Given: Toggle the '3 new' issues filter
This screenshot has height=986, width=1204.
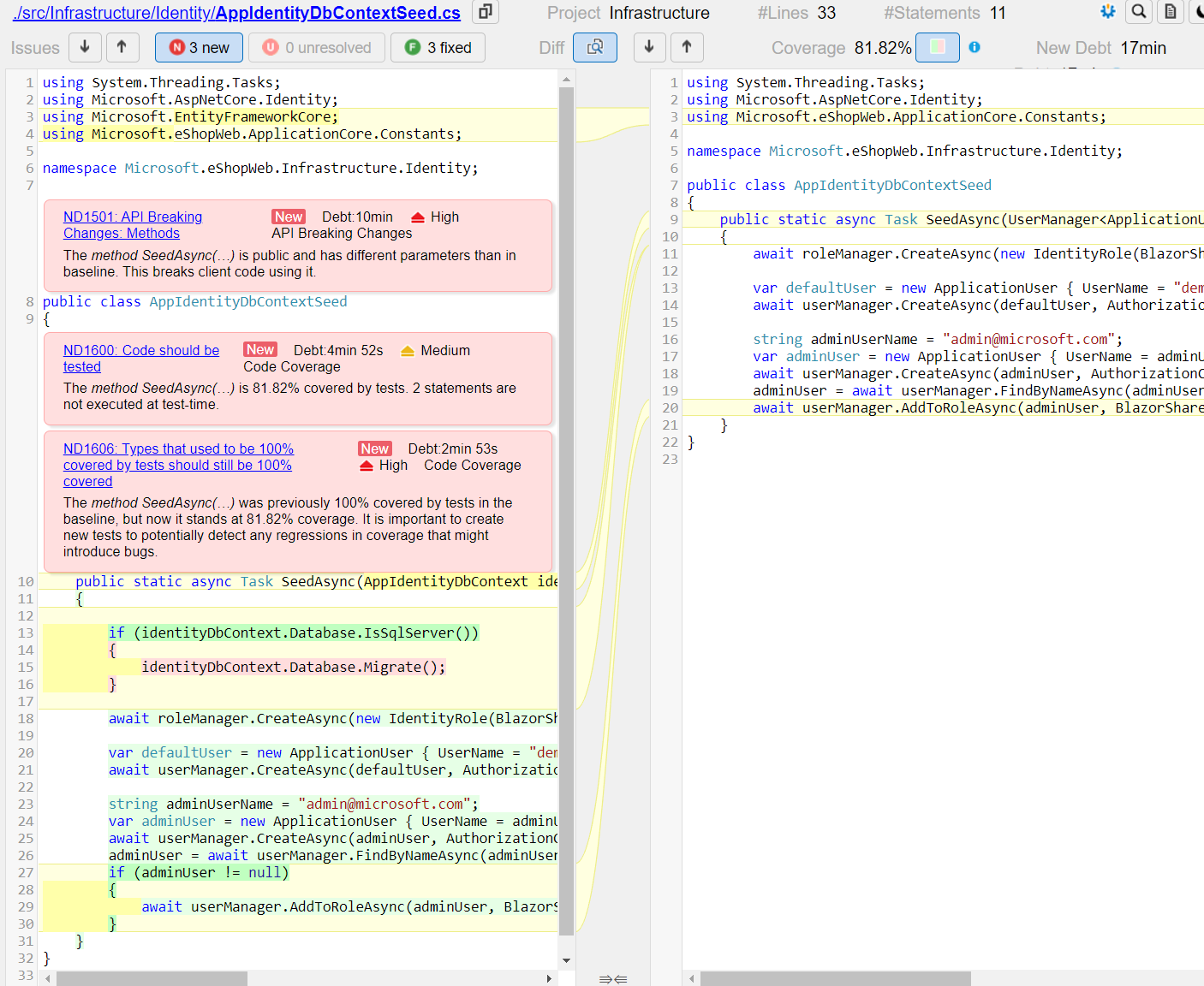Looking at the screenshot, I should [x=199, y=47].
